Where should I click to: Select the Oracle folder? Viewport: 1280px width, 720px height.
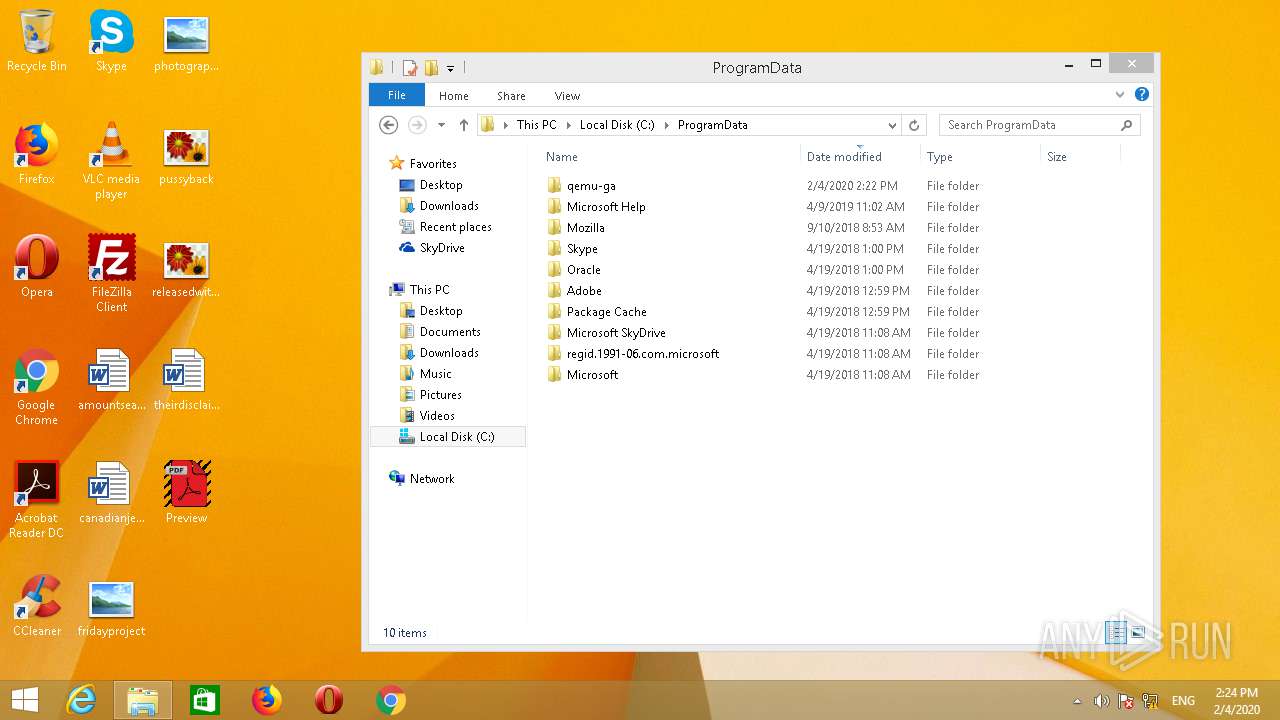(x=583, y=270)
